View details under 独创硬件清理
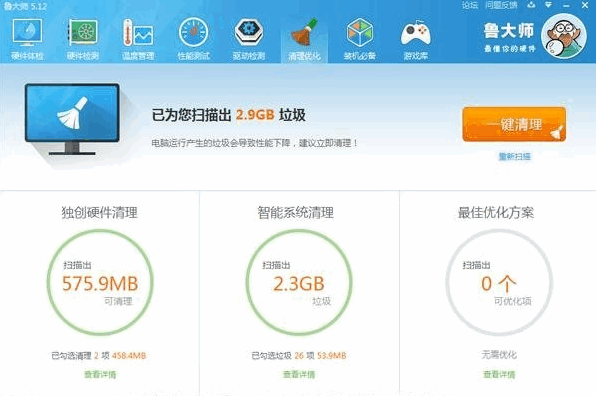This screenshot has height=396, width=596. tap(100, 375)
